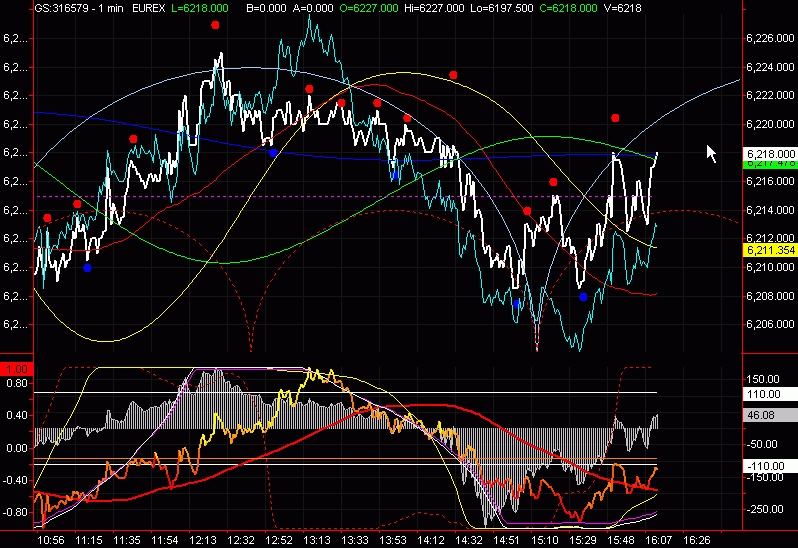Click the 12:13 time axis label
This screenshot has height=548, width=798.
point(203,540)
